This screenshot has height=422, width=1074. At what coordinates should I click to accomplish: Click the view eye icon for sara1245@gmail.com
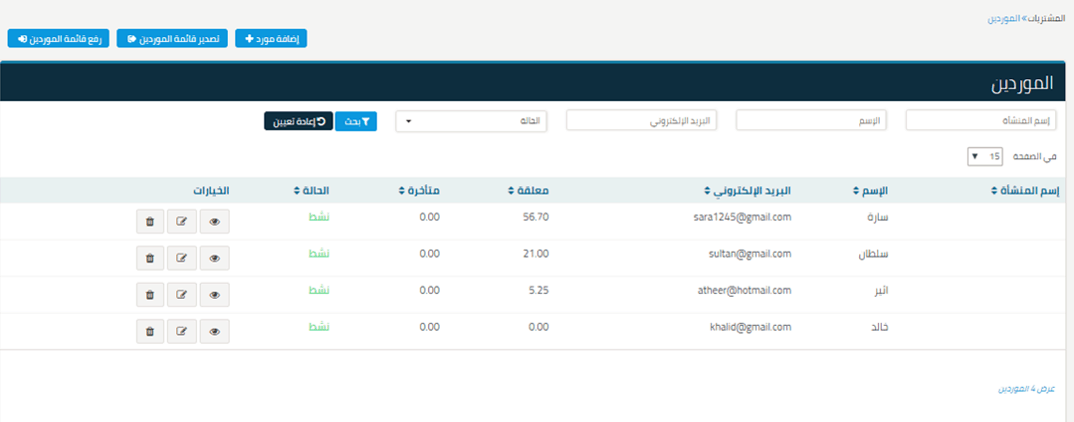pos(214,221)
